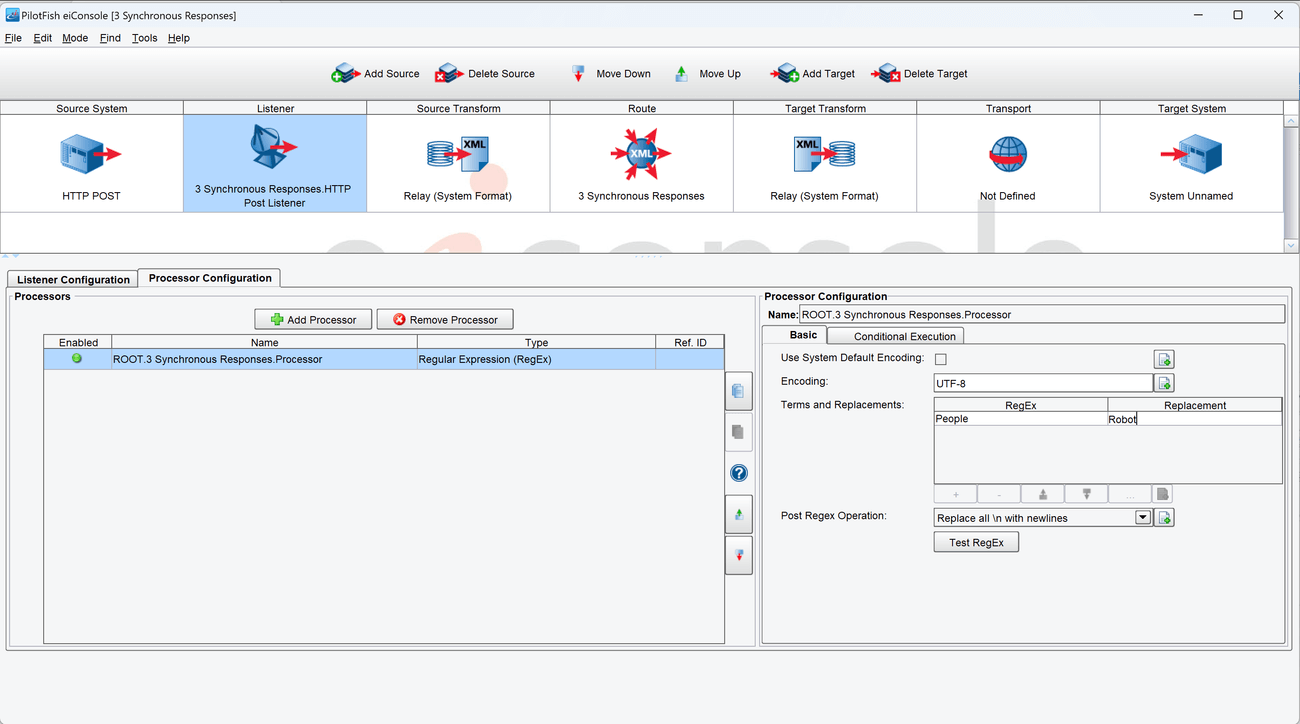Image resolution: width=1300 pixels, height=724 pixels.
Task: Select the Not Defined transport stage
Action: [1008, 164]
